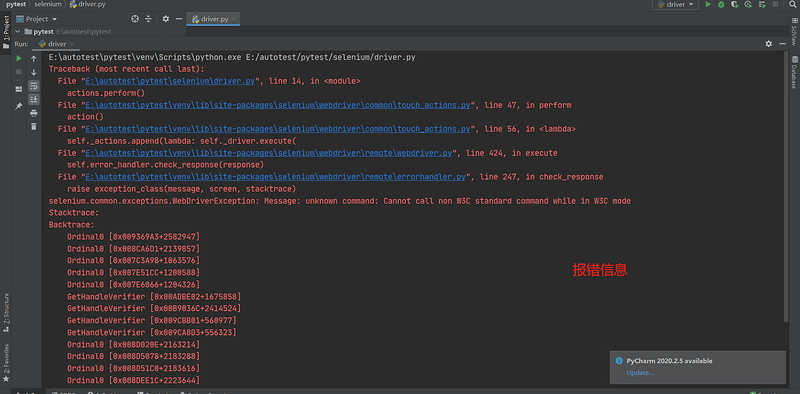The image size is (800, 394).
Task: Click the console vertical scrollbar
Action: (786, 187)
